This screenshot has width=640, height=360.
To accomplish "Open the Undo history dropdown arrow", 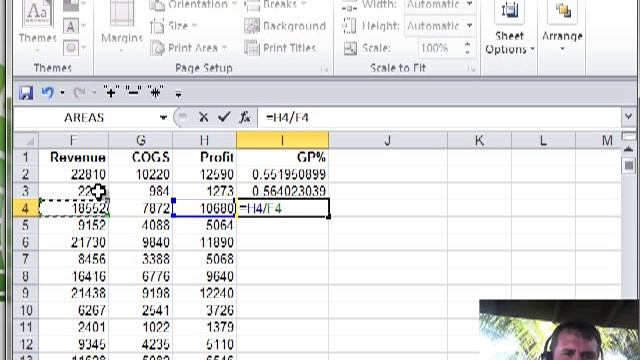I will pos(62,93).
